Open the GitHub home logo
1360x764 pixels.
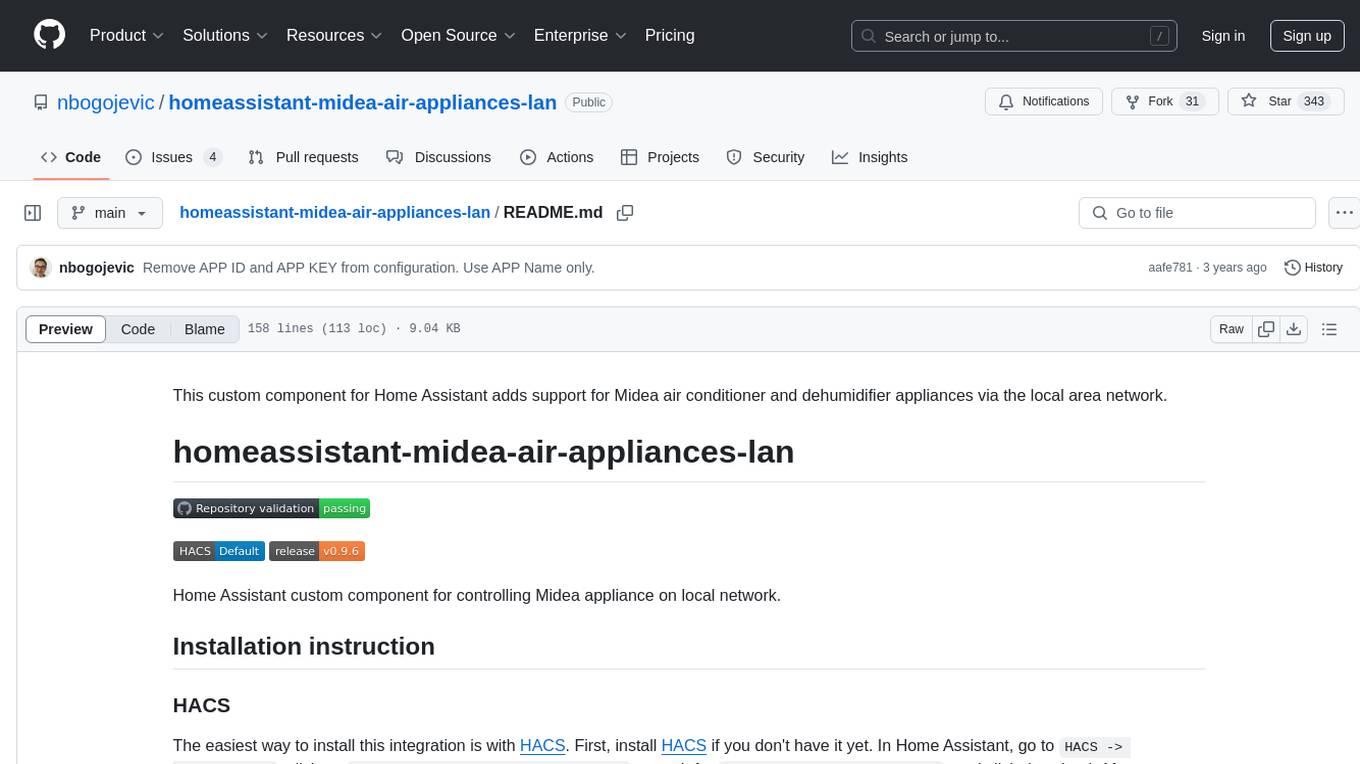[50, 35]
